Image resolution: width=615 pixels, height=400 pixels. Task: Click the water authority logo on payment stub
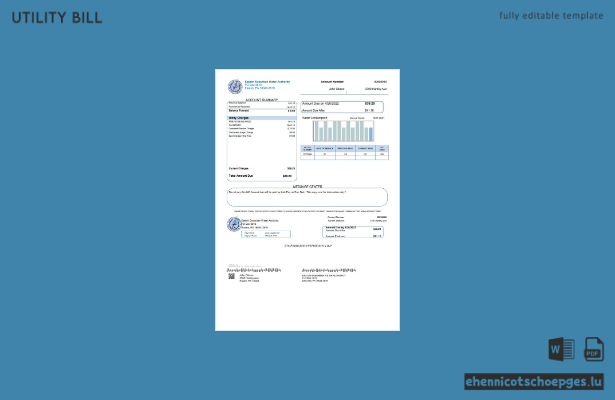pyautogui.click(x=234, y=224)
